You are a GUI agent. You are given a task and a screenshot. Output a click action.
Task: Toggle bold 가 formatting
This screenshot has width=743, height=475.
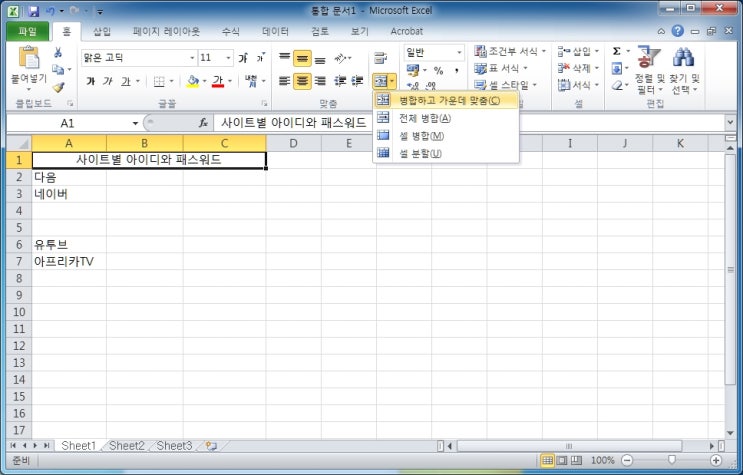pos(91,81)
